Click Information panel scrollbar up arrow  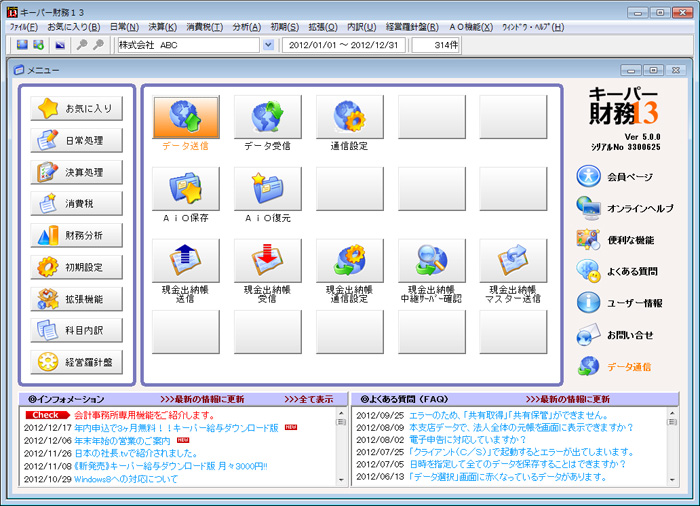341,413
